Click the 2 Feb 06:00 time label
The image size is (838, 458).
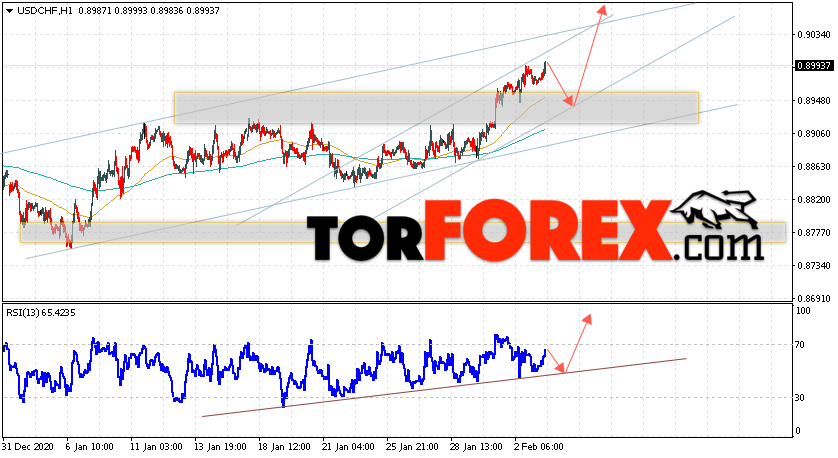click(539, 447)
